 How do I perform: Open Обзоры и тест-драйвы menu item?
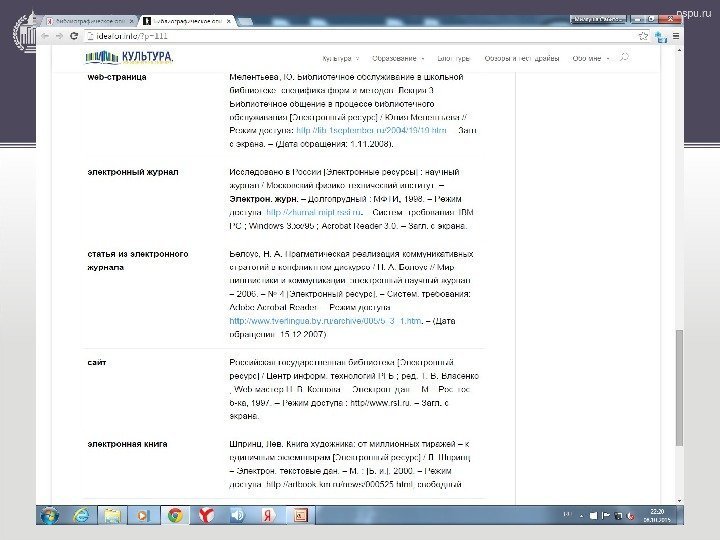522,58
